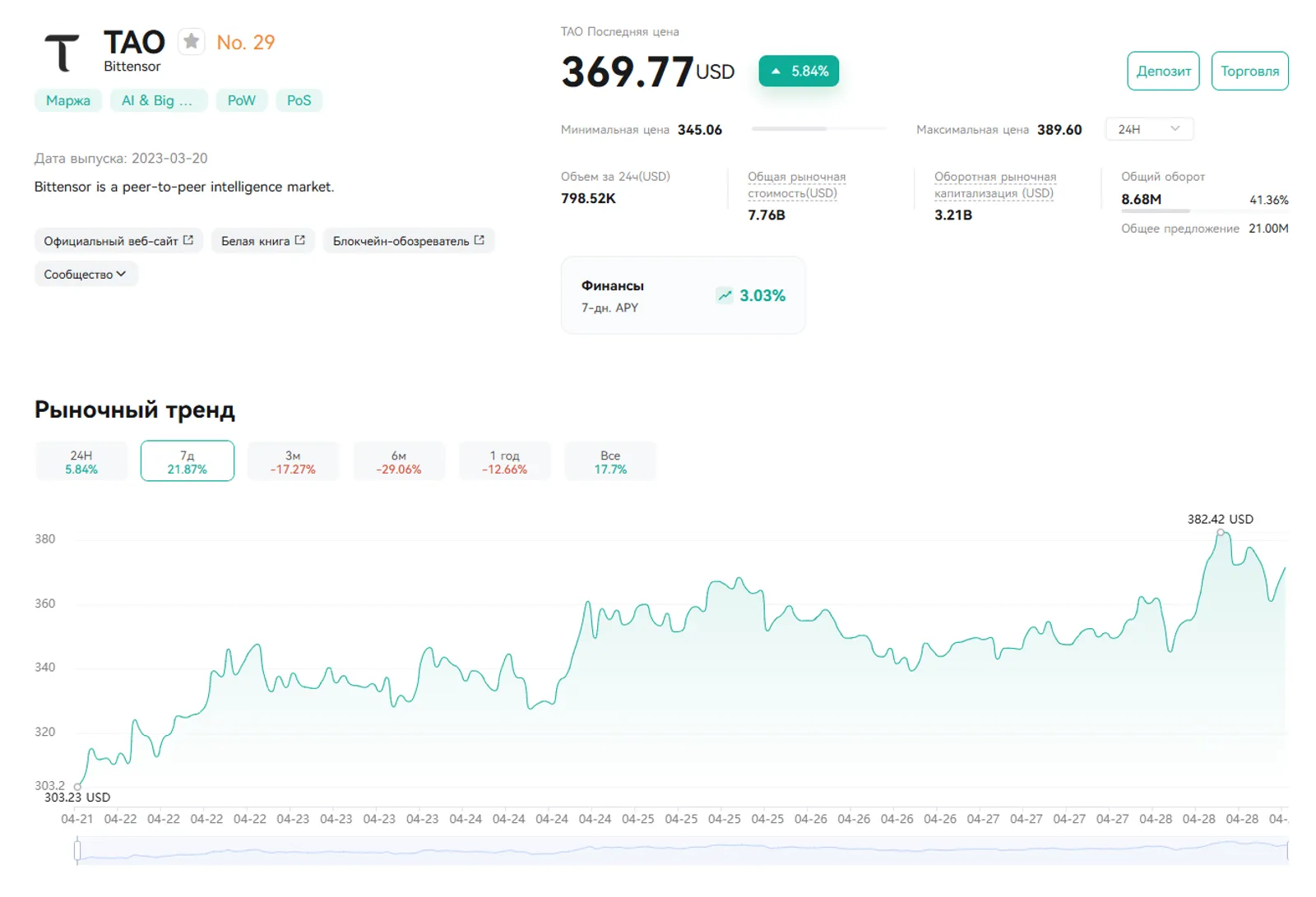Open the white paper external link icon
This screenshot has width=1316, height=897.
[300, 240]
